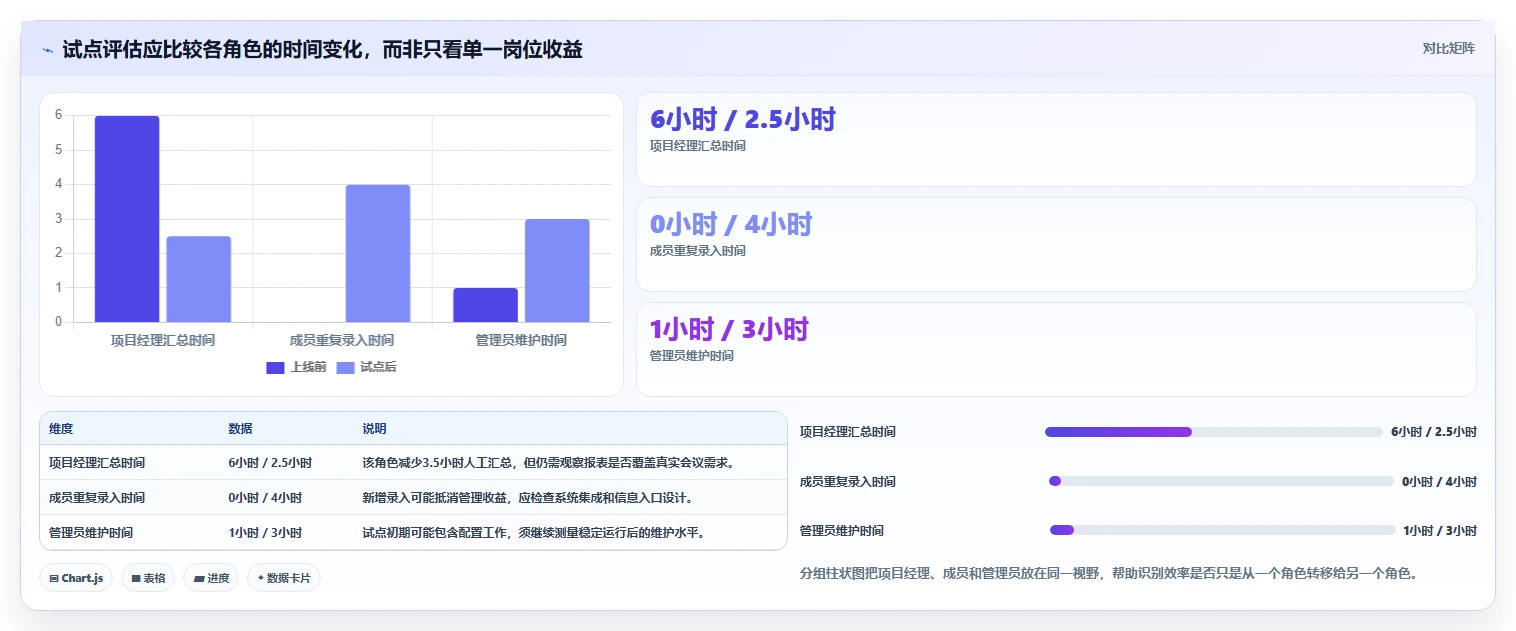The height and width of the screenshot is (631, 1516).
Task: Click the 上线前 bar for 管理员维护时间
Action: point(485,305)
